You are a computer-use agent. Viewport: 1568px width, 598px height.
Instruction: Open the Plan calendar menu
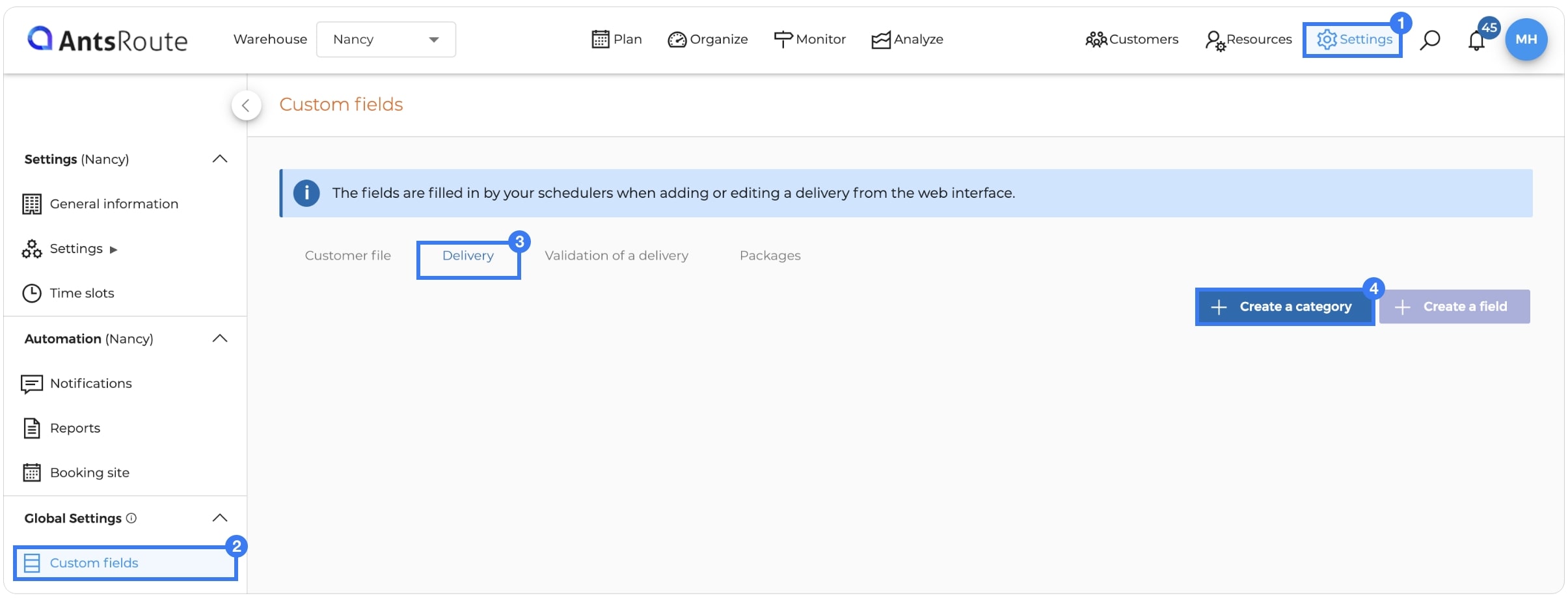click(x=617, y=40)
